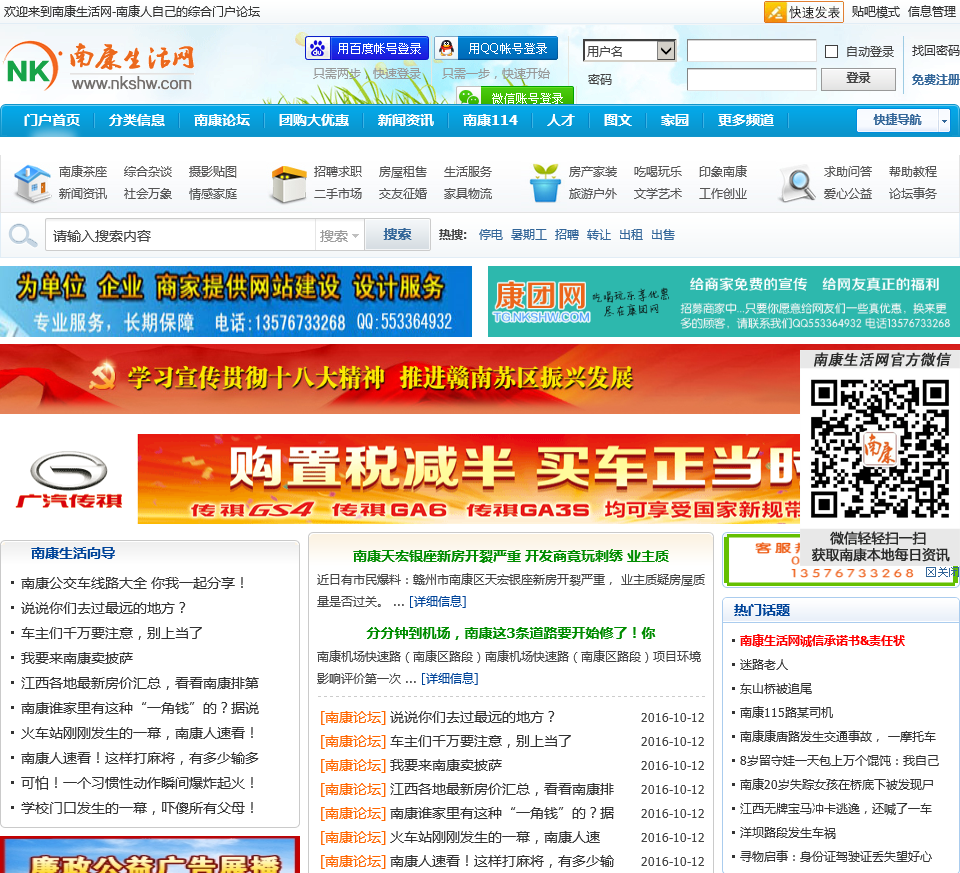Open the 爱心公益 category link

coord(847,194)
